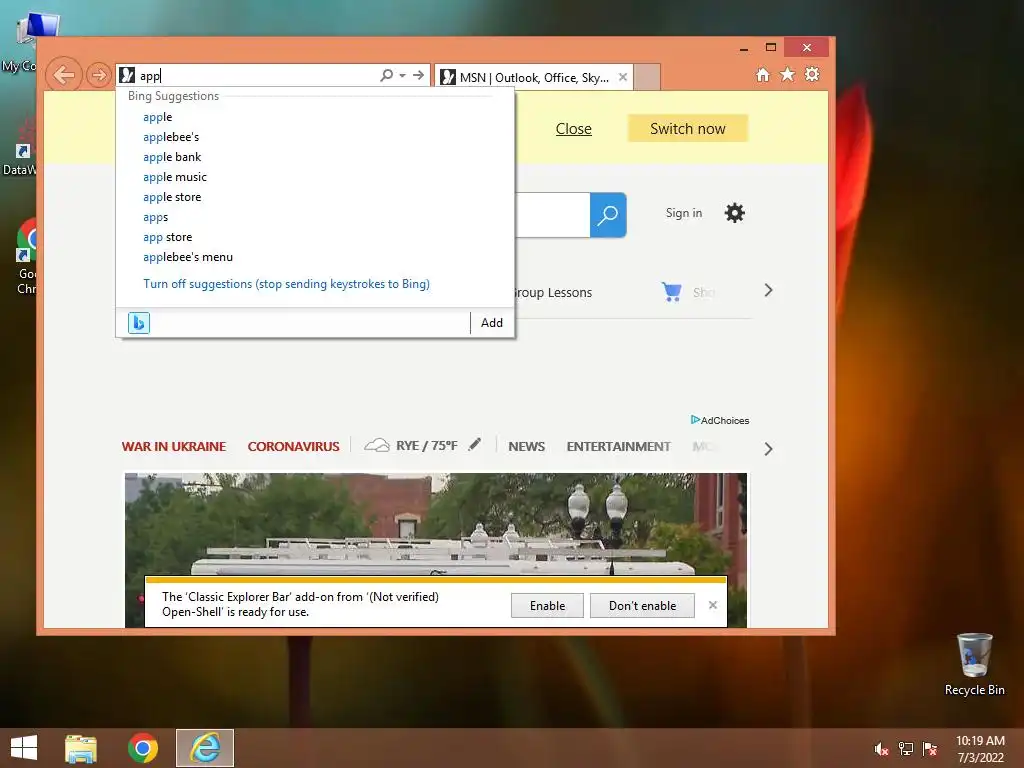1024x768 pixels.
Task: Click the blue MSN search button
Action: [x=608, y=215]
